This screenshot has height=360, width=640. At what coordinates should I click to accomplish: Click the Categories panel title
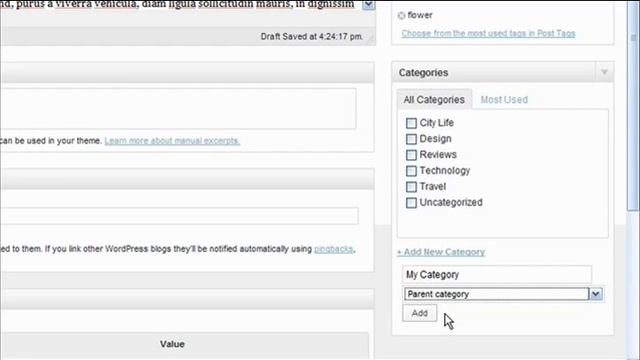pyautogui.click(x=423, y=73)
